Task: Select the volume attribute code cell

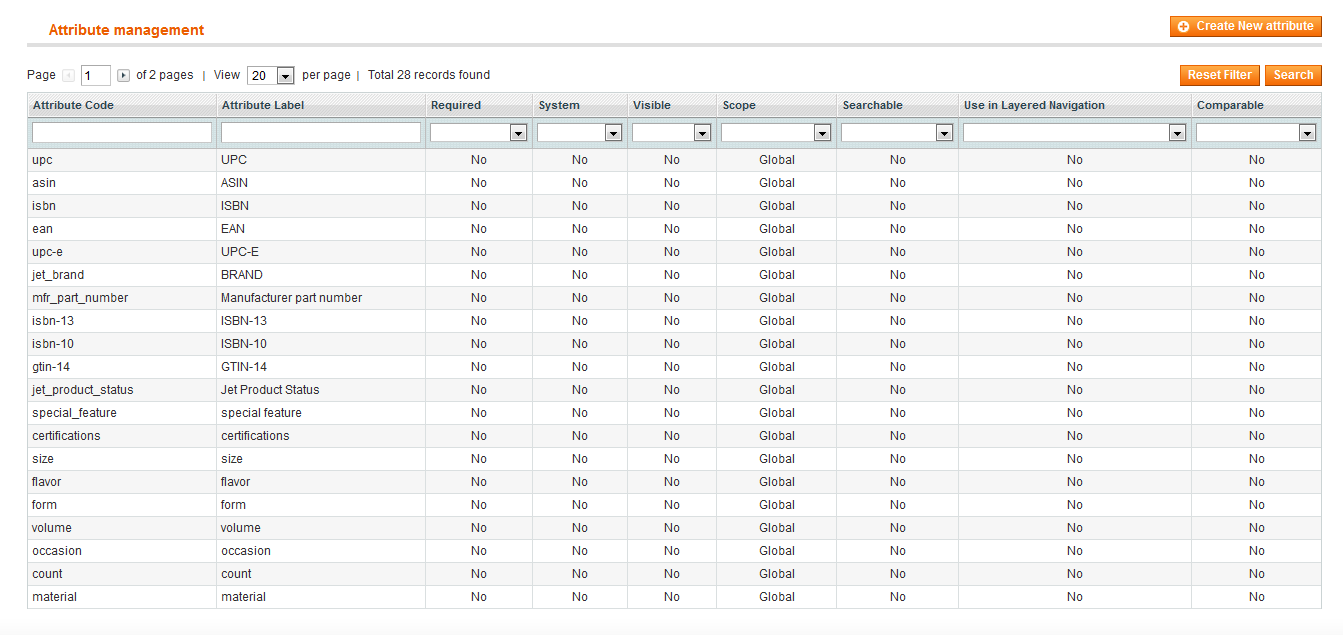Action: click(x=122, y=528)
